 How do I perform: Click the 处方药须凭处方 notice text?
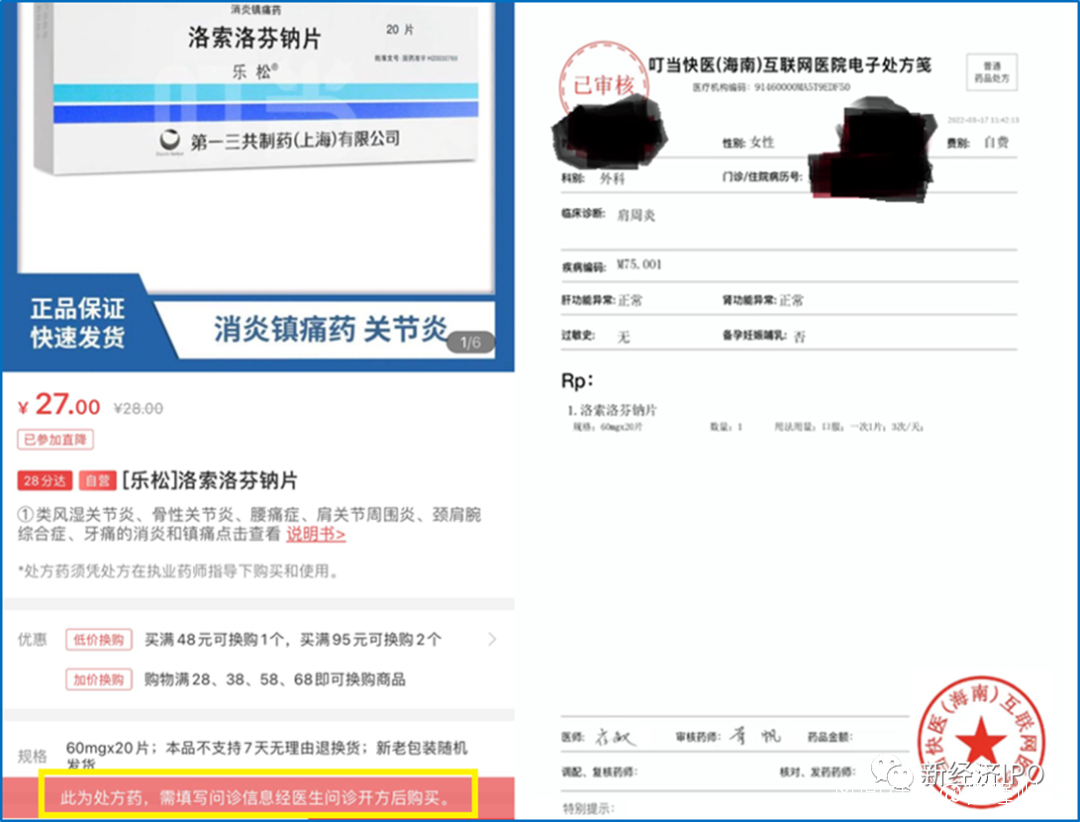coord(178,571)
